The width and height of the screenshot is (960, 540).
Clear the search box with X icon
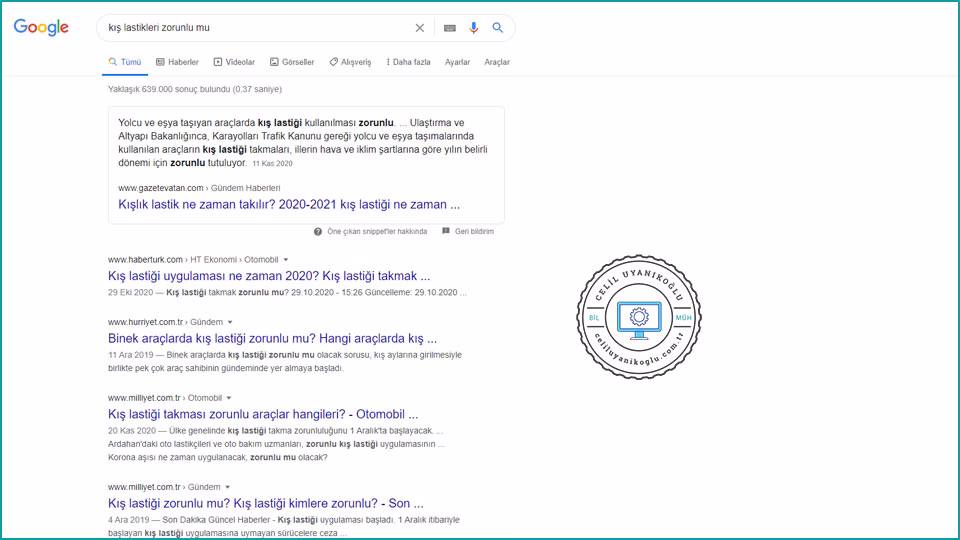click(x=419, y=28)
